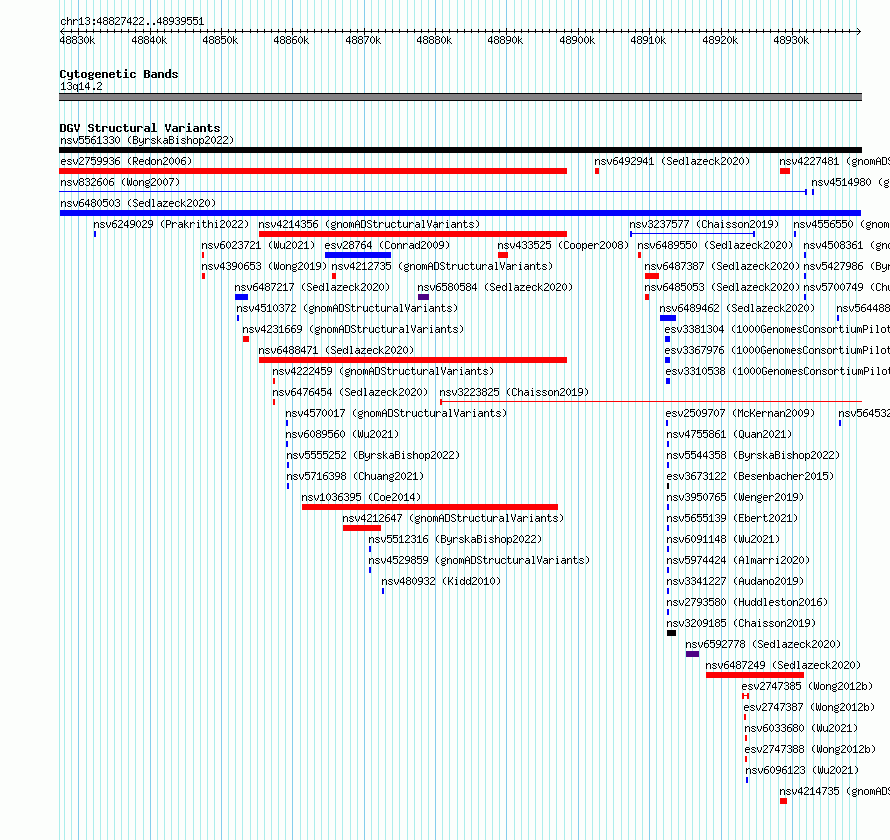
Task: Click the nsv5974424 (Almarri2020) label
Action: pos(738,560)
